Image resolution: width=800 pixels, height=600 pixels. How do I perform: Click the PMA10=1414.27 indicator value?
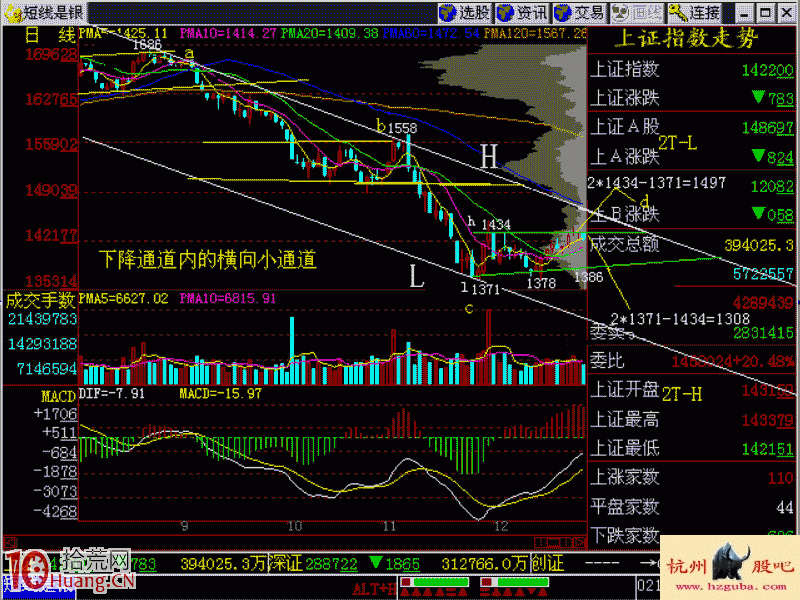pos(228,34)
